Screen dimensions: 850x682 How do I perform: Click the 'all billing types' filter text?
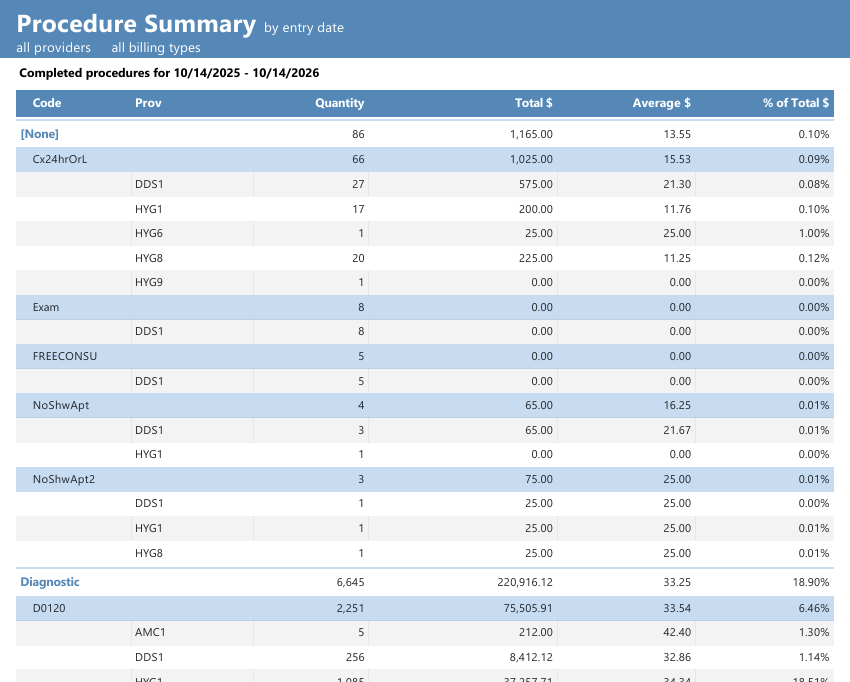(x=156, y=48)
